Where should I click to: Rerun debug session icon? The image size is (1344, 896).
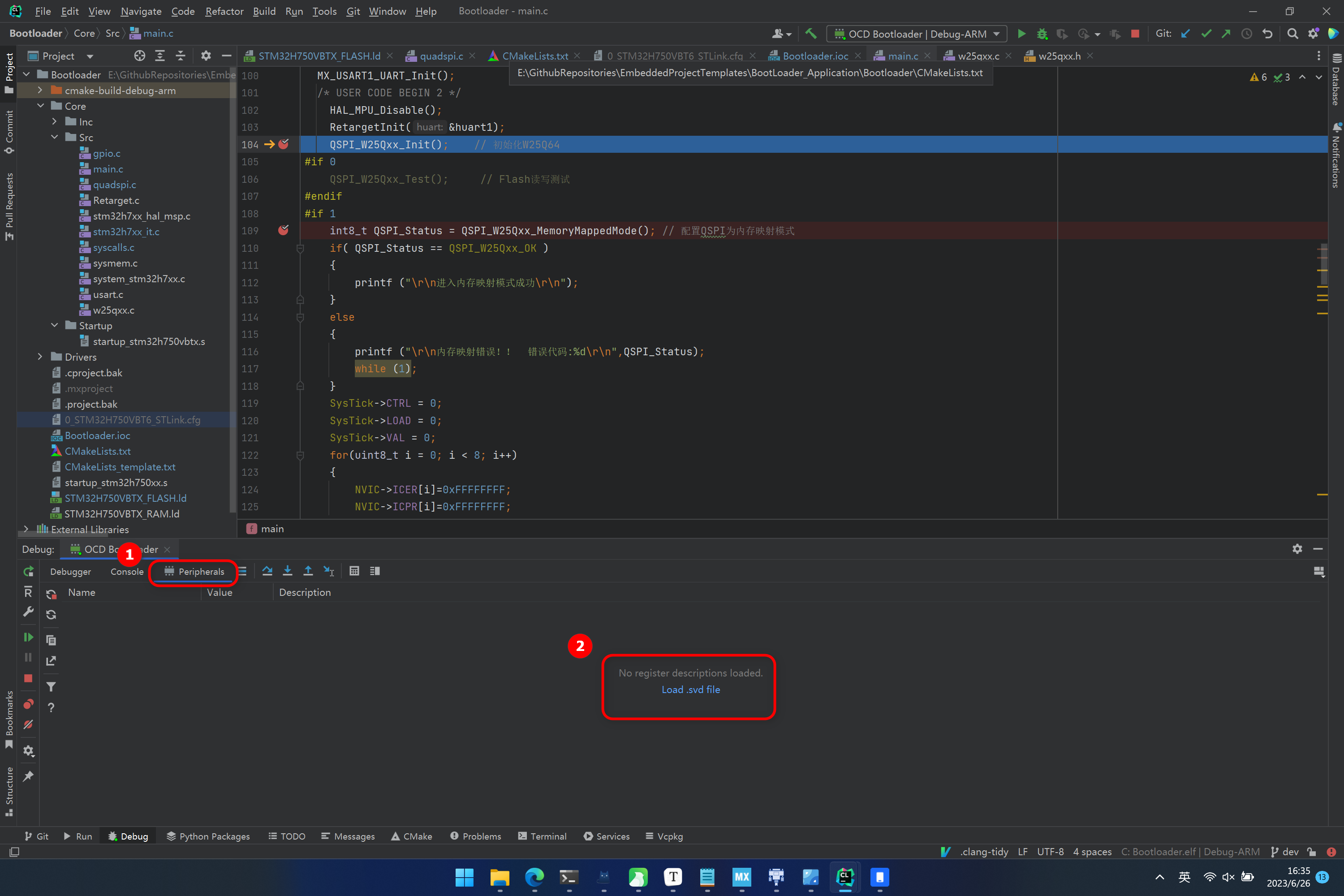tap(28, 572)
